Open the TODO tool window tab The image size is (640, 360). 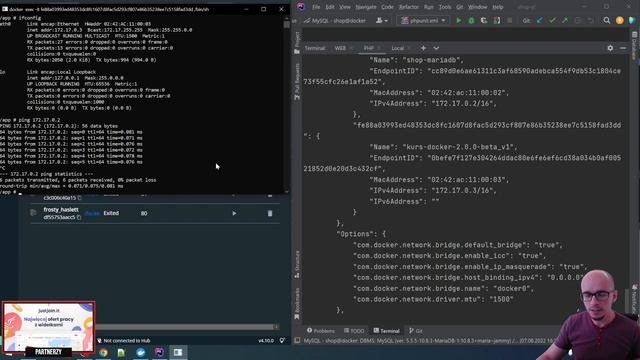pos(354,331)
